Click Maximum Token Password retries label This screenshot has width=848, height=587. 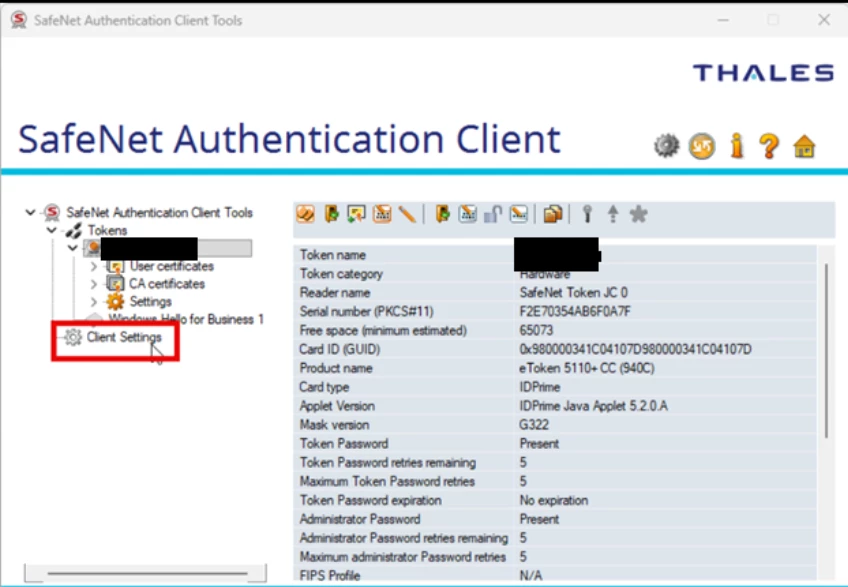coord(387,482)
